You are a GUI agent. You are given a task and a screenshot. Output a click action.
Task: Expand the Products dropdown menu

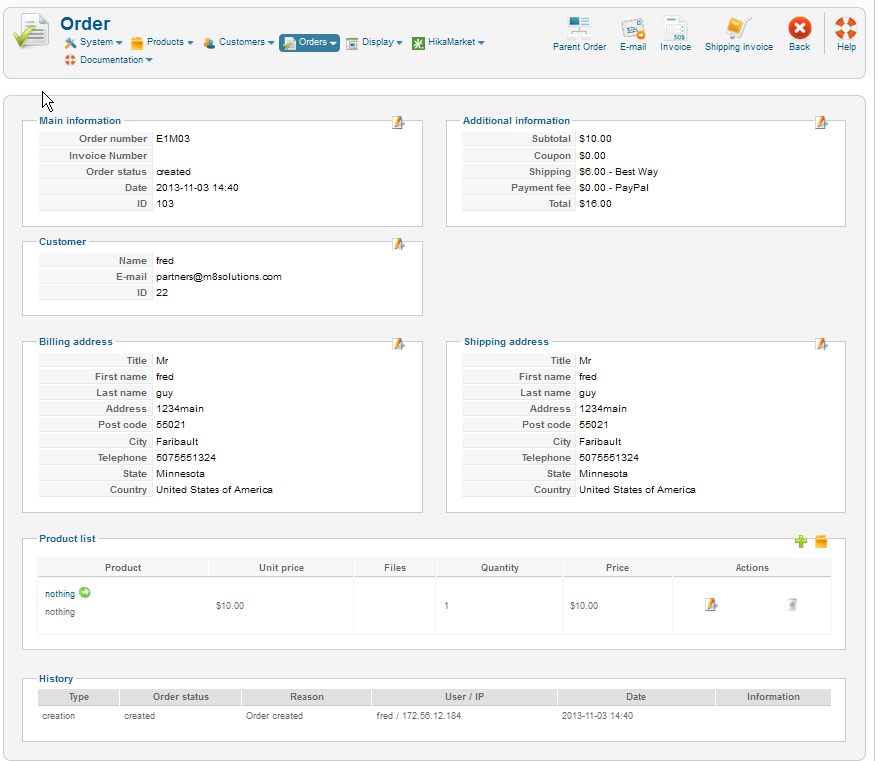163,43
